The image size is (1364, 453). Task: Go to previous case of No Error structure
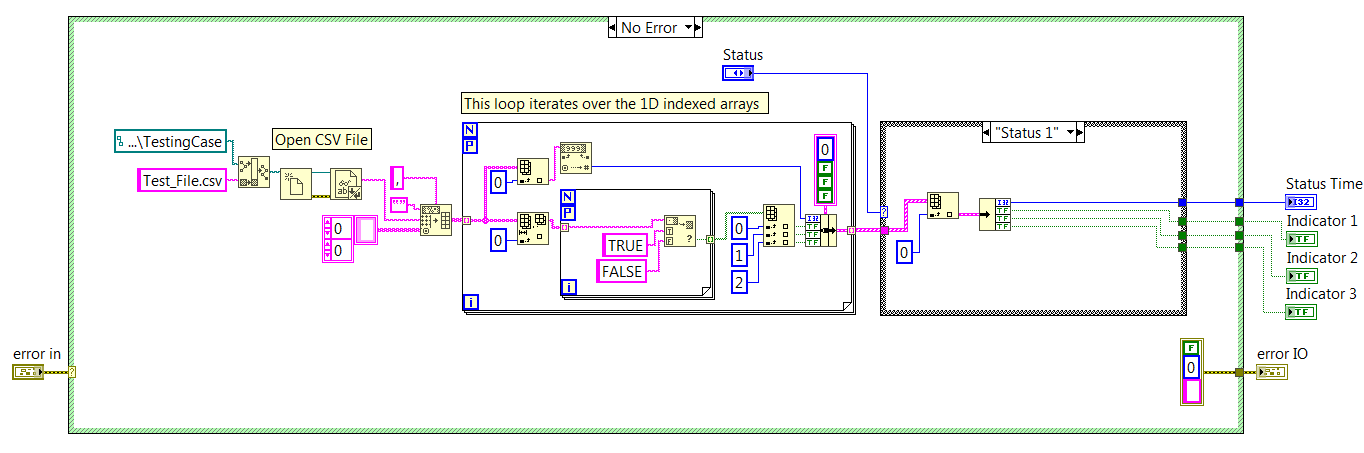coord(613,28)
